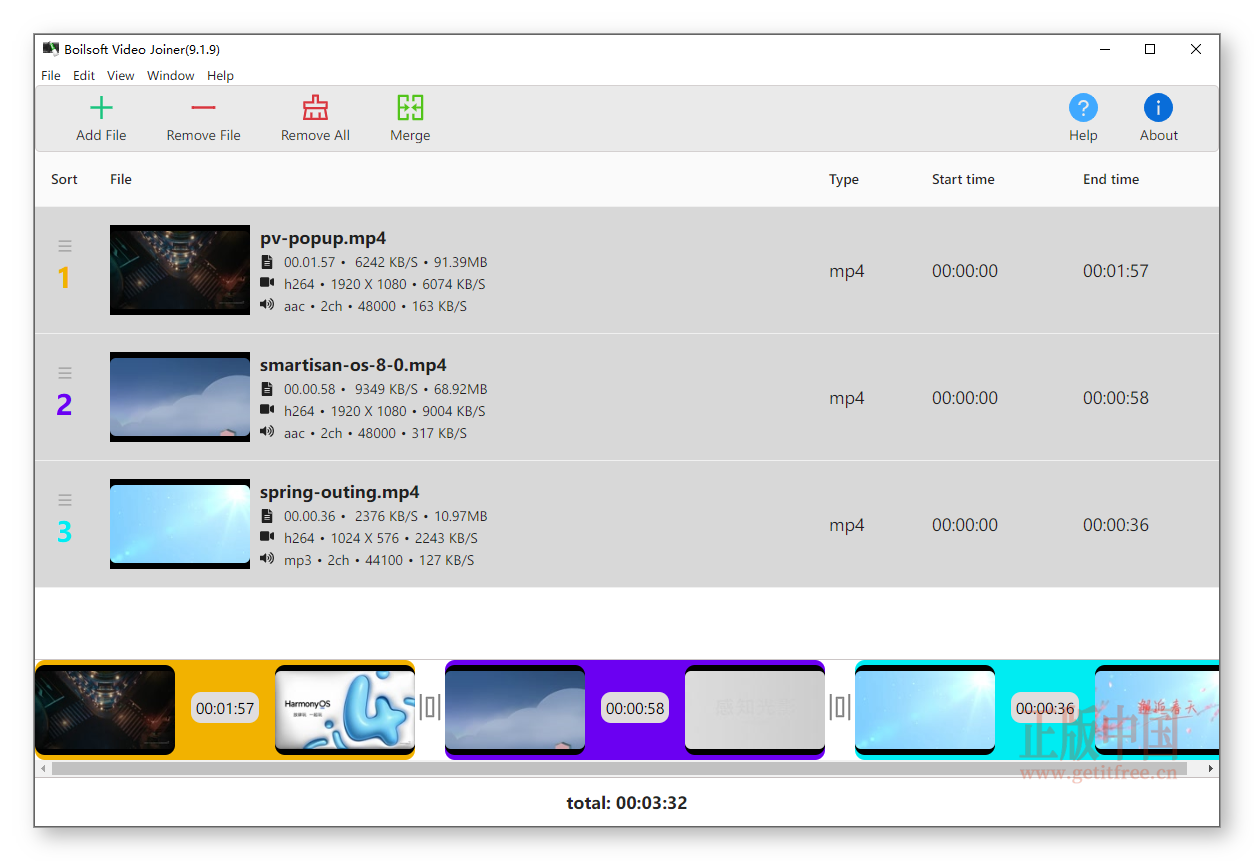Viewport: 1254px width, 861px height.
Task: Click the pv-popup.mp4 file name
Action: tap(323, 239)
